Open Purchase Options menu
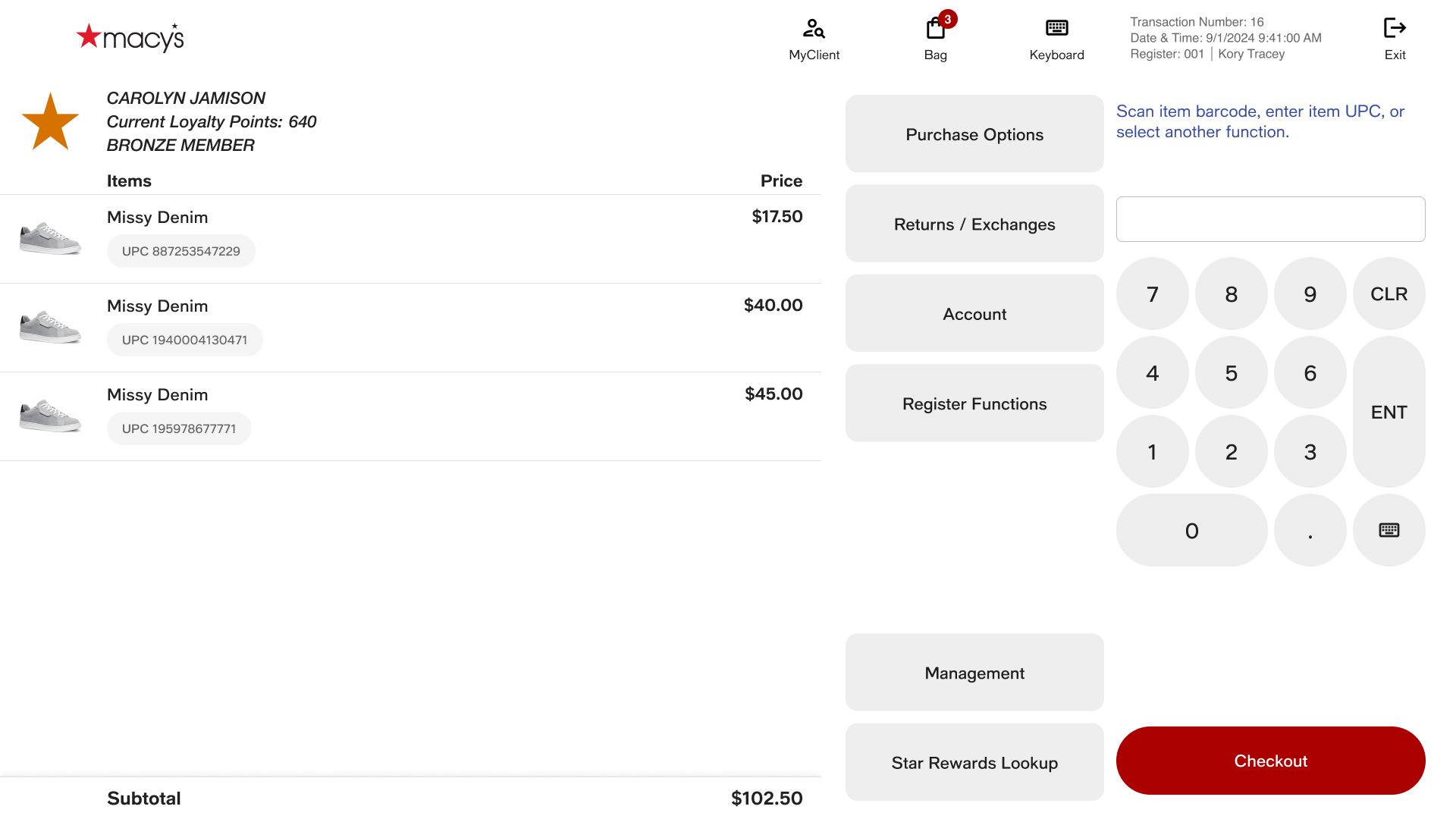Viewport: 1456px width, 819px height. [x=974, y=134]
